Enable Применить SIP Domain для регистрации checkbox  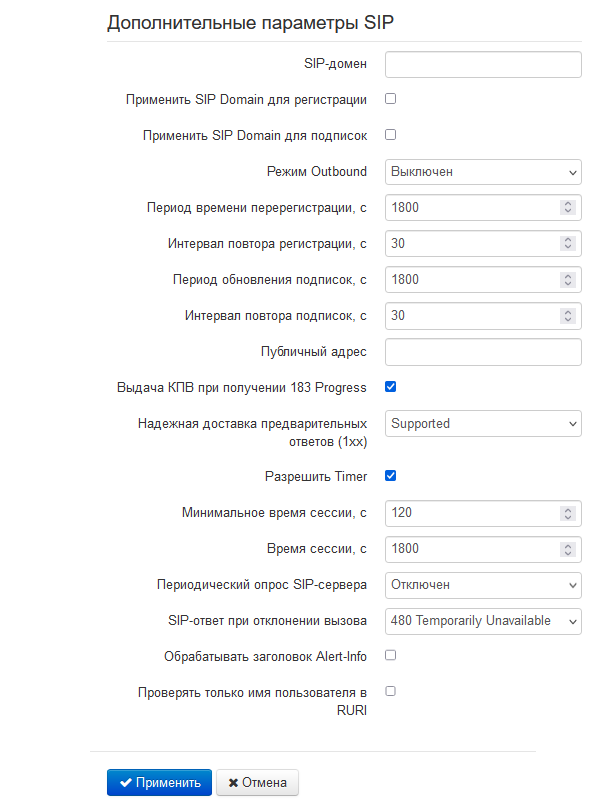(x=391, y=99)
